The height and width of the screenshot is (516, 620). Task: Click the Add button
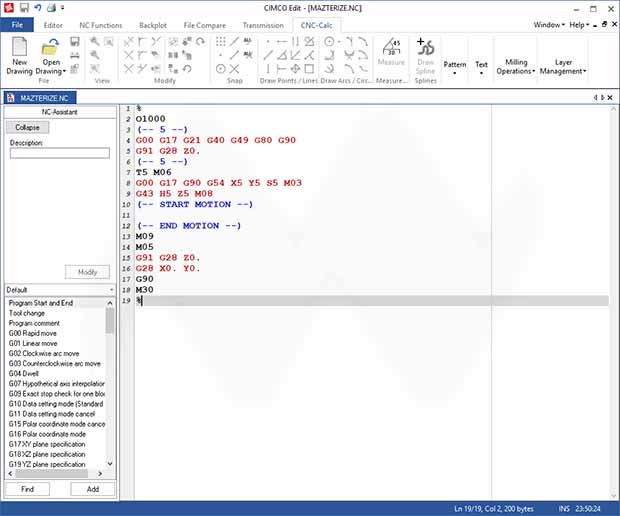coord(93,489)
